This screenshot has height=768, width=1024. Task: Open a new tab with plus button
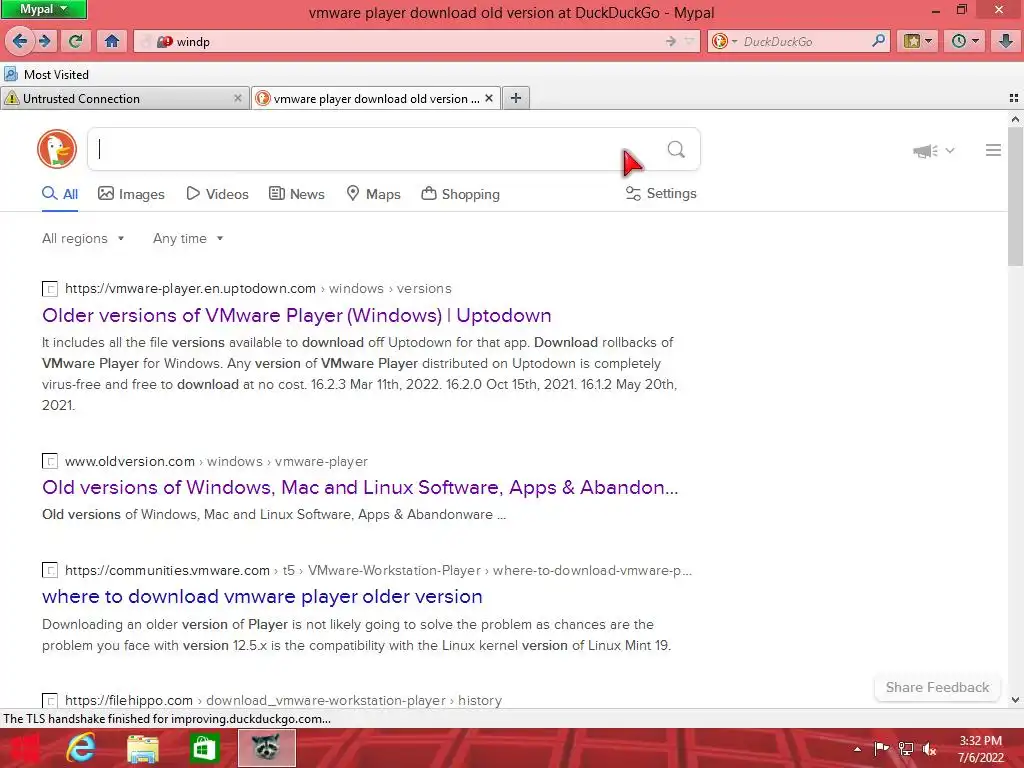click(x=516, y=98)
